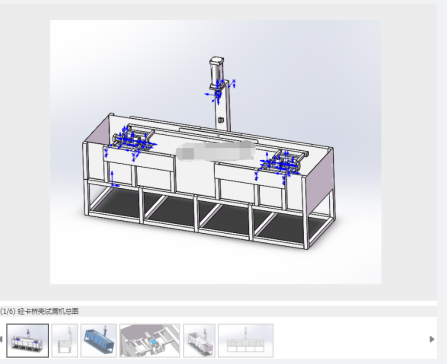Screen dimensions: 447x364
Task: Open the main 3D model preview image
Action: [216, 152]
